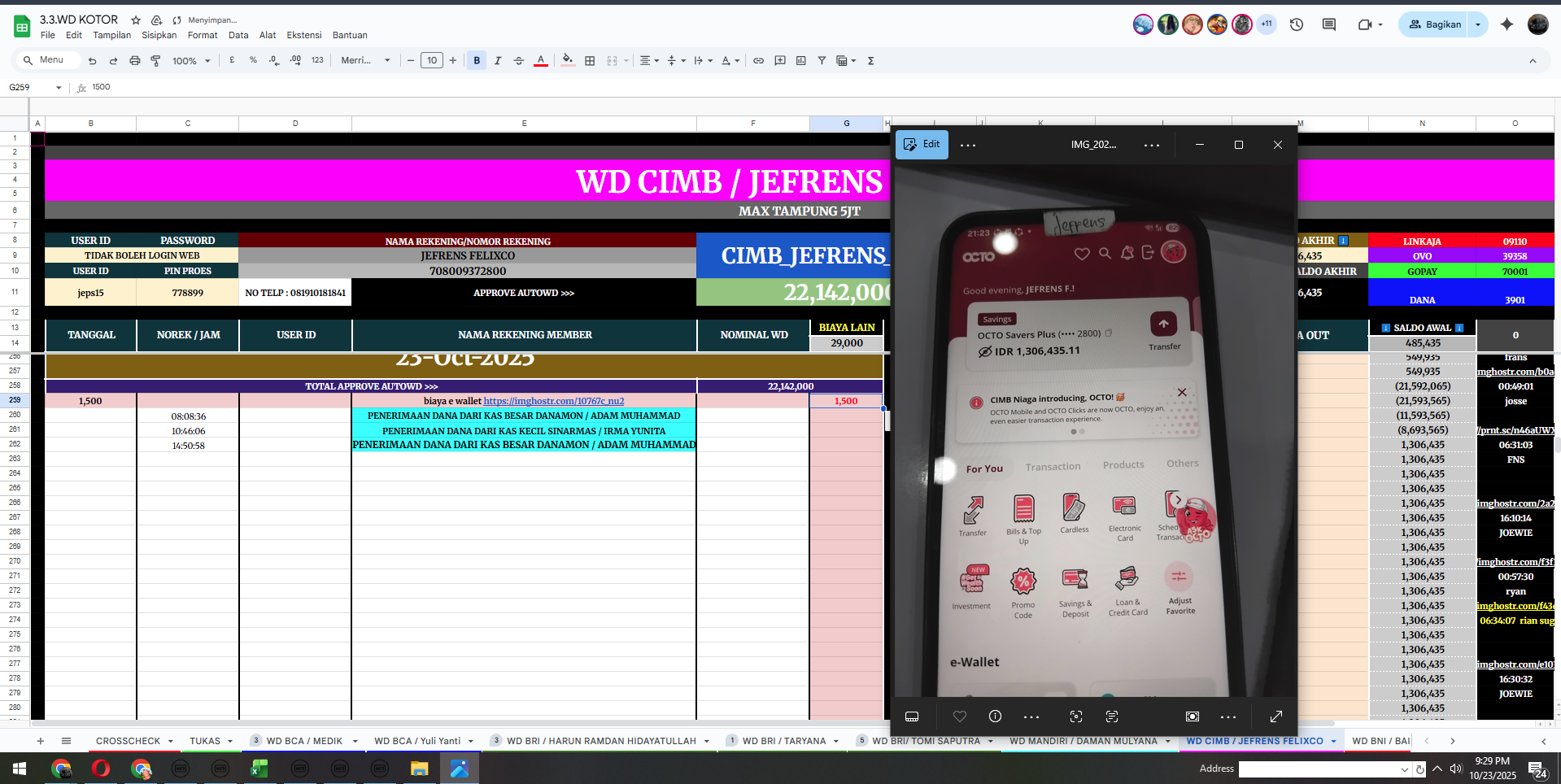Scan text in the photo

pos(1112,716)
